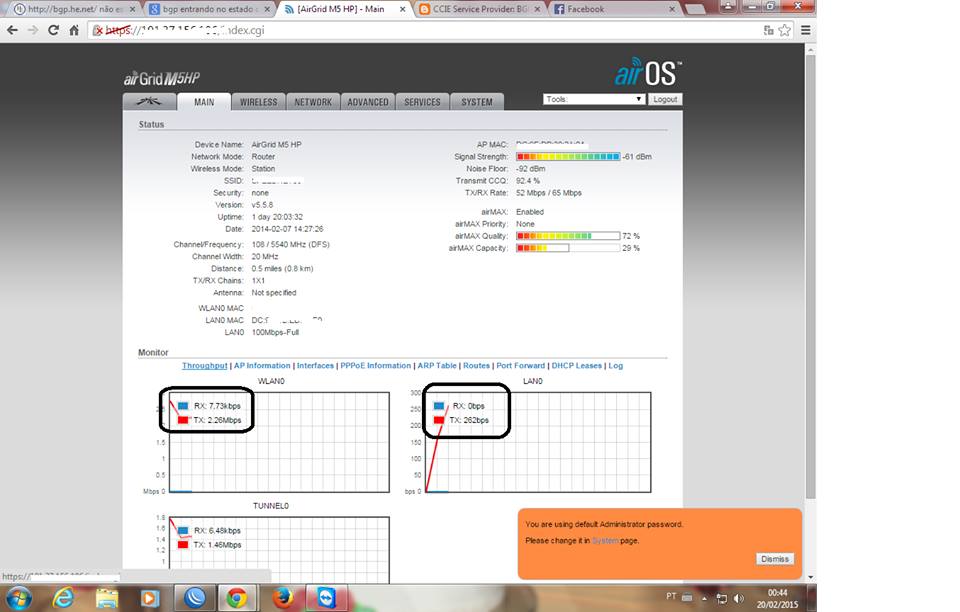Click the airMAX Quality bar
This screenshot has height=612, width=960.
[568, 236]
